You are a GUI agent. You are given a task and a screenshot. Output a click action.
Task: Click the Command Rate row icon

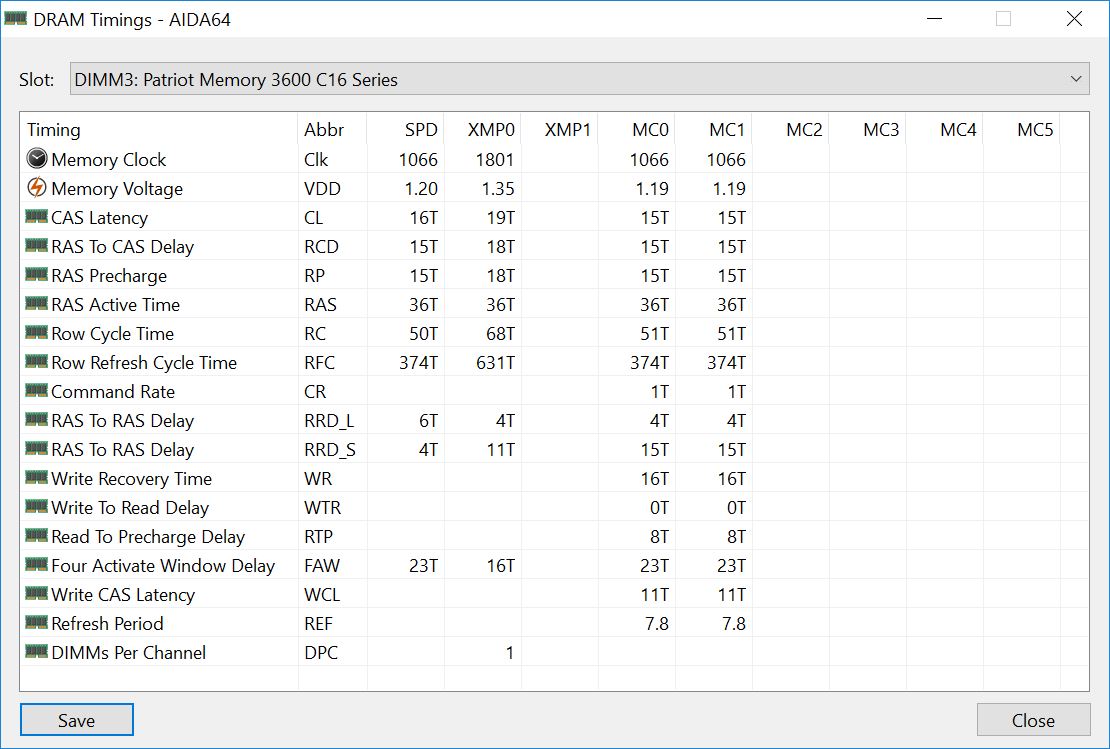click(x=37, y=391)
